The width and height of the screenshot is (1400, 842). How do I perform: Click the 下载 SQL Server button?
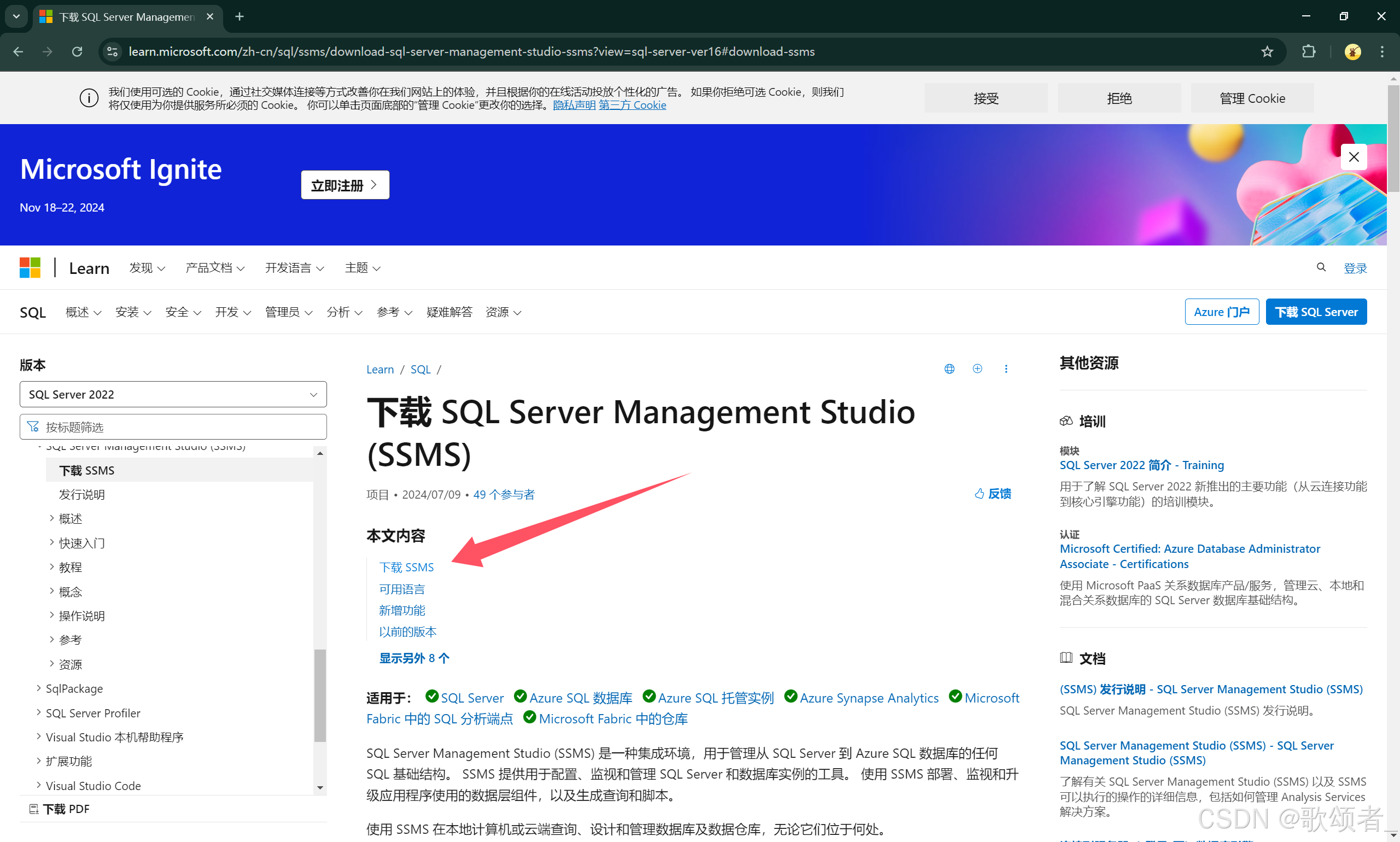pos(1315,312)
